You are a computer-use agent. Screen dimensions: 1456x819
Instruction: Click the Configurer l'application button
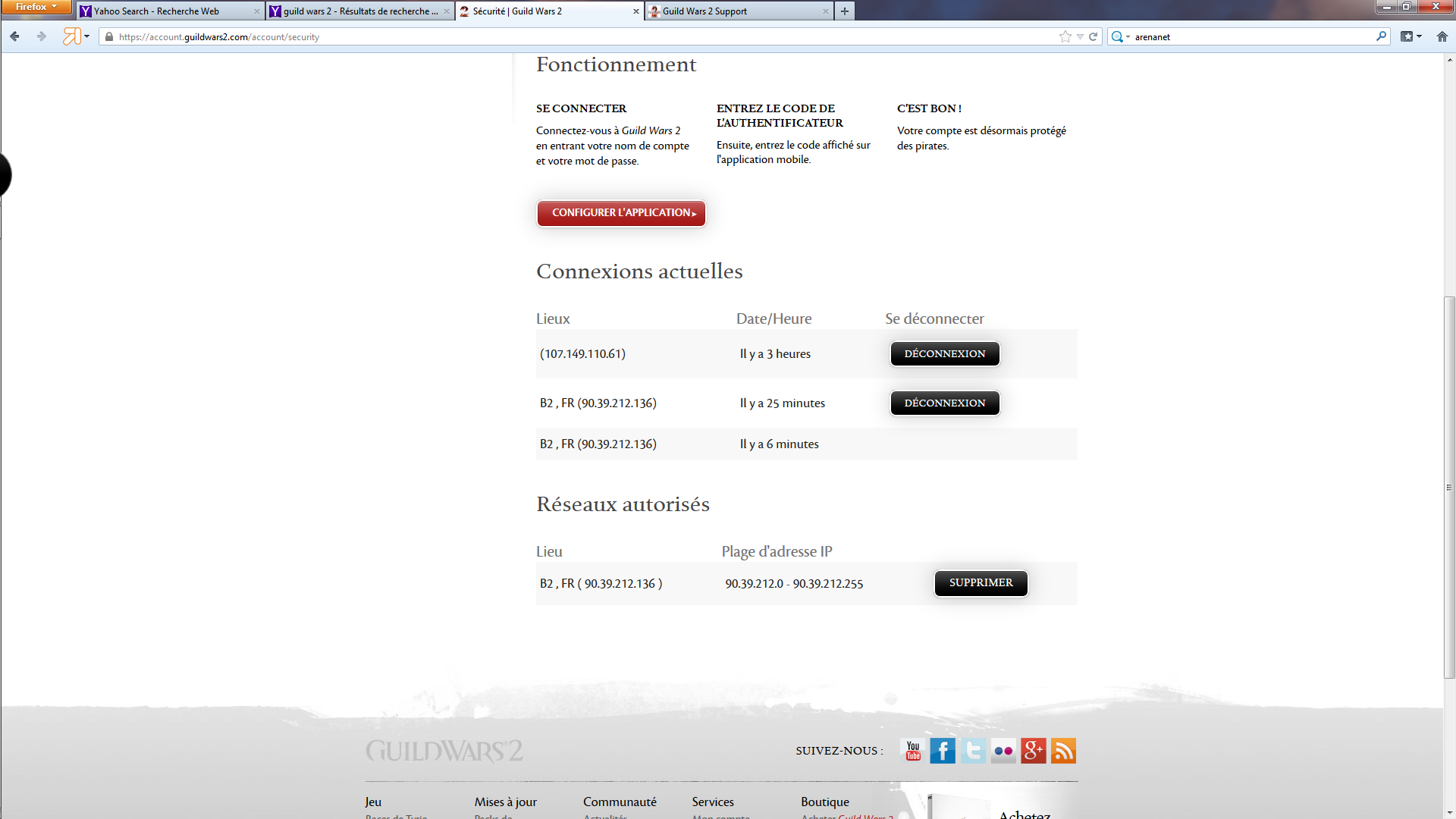(621, 213)
